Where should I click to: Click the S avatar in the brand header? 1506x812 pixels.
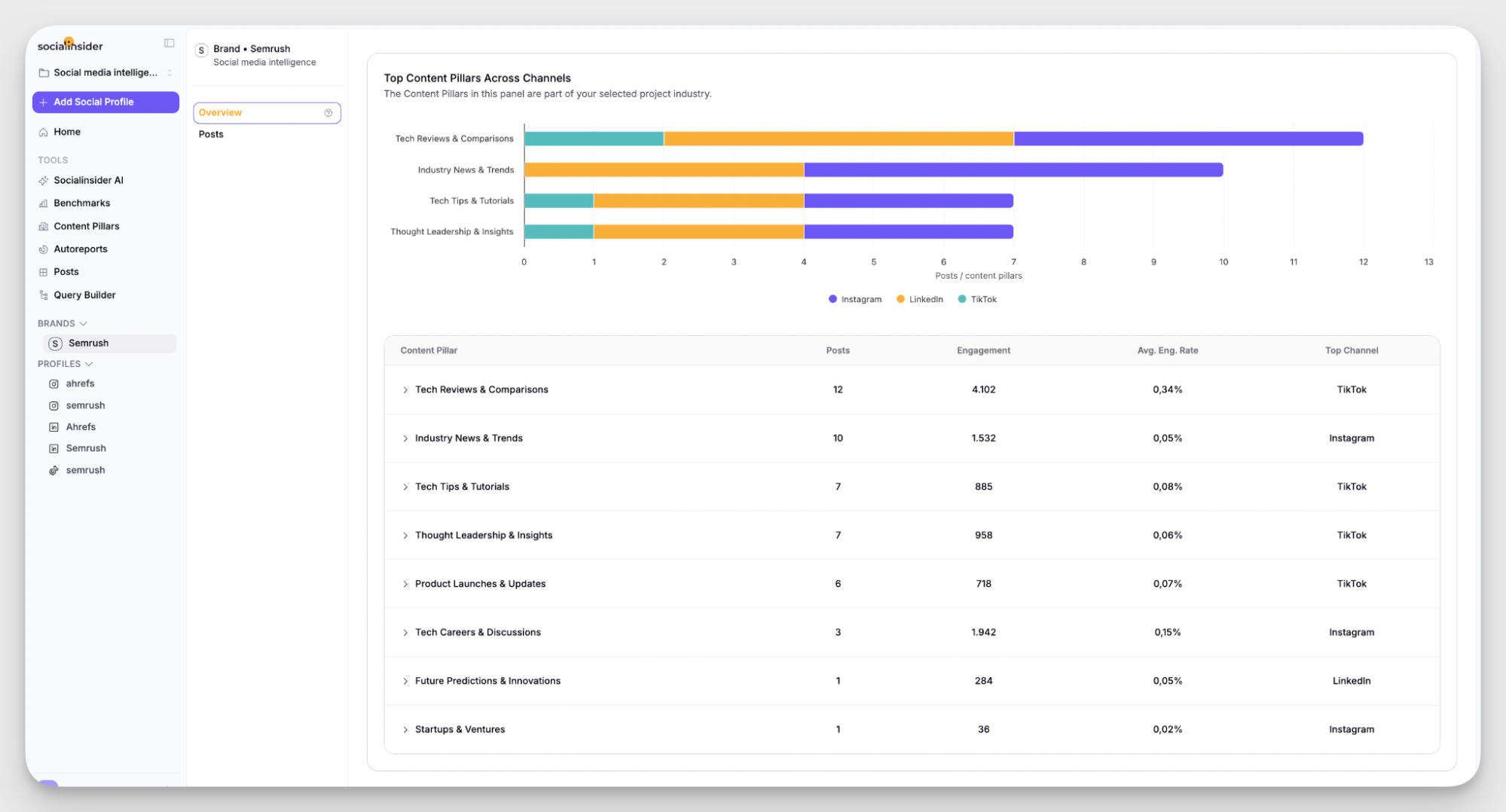[201, 50]
